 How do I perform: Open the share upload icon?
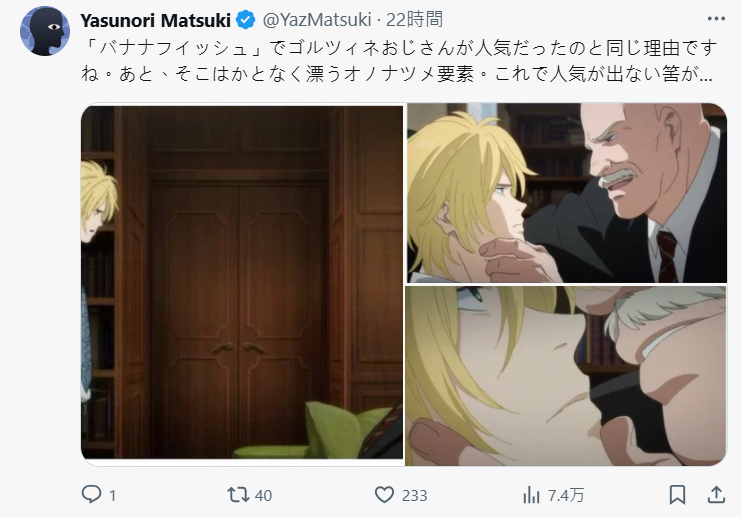(x=716, y=494)
